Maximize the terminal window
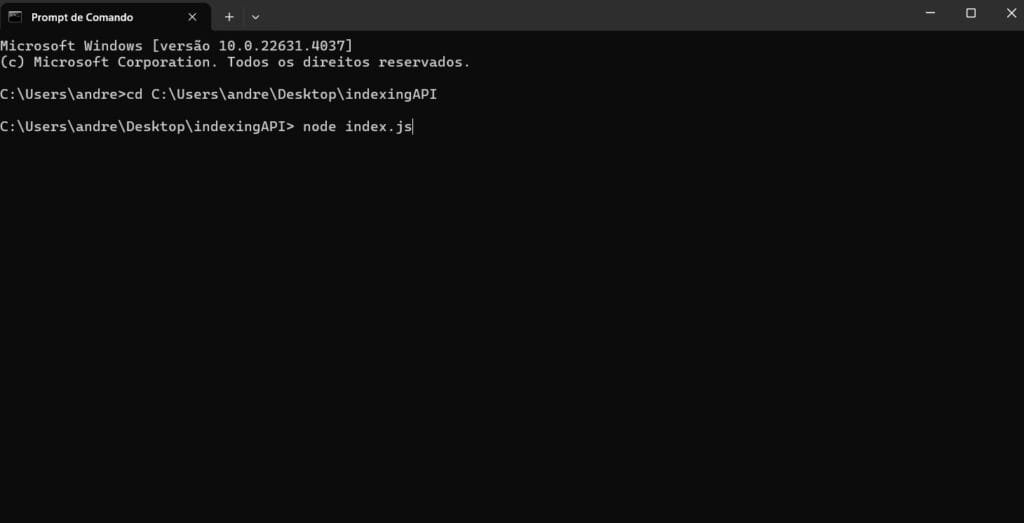 pyautogui.click(x=971, y=13)
